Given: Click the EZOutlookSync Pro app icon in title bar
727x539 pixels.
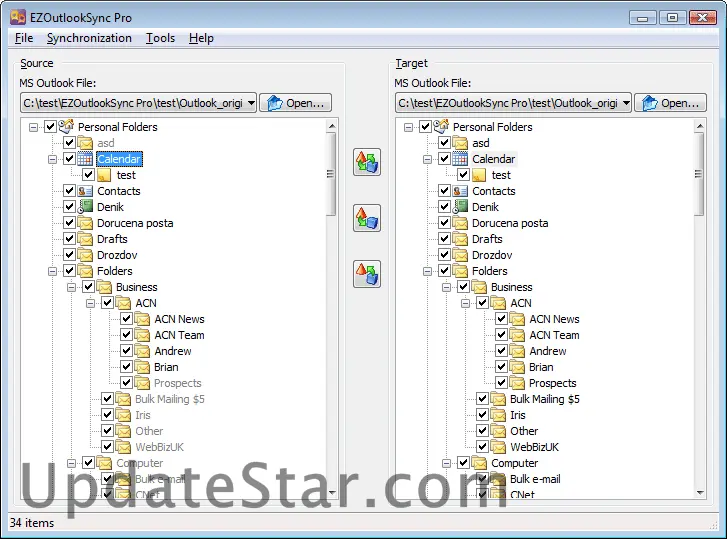Looking at the screenshot, I should pyautogui.click(x=18, y=17).
